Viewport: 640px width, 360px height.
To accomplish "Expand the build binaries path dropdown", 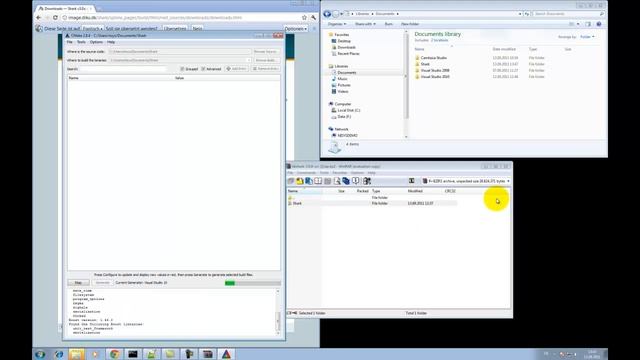I will (249, 60).
